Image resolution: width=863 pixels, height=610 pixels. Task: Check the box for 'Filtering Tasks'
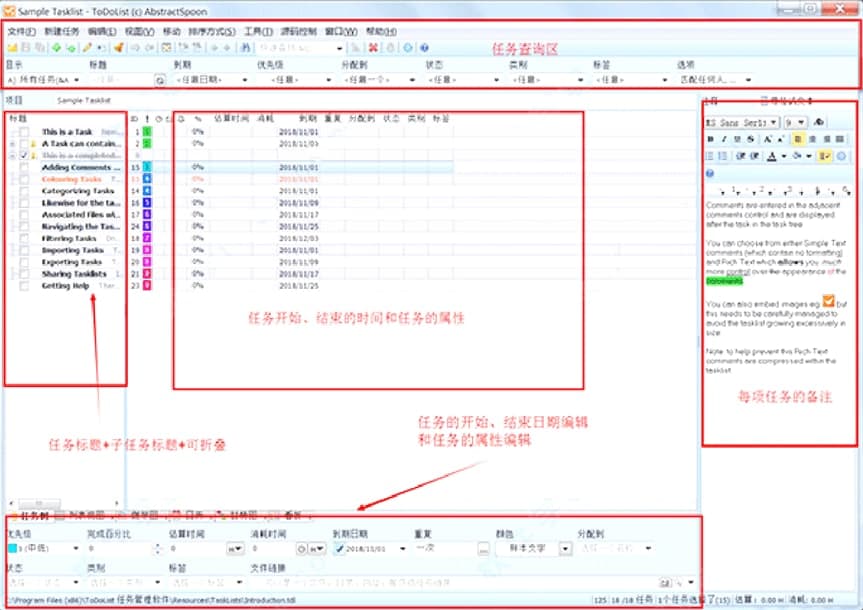pyautogui.click(x=24, y=238)
